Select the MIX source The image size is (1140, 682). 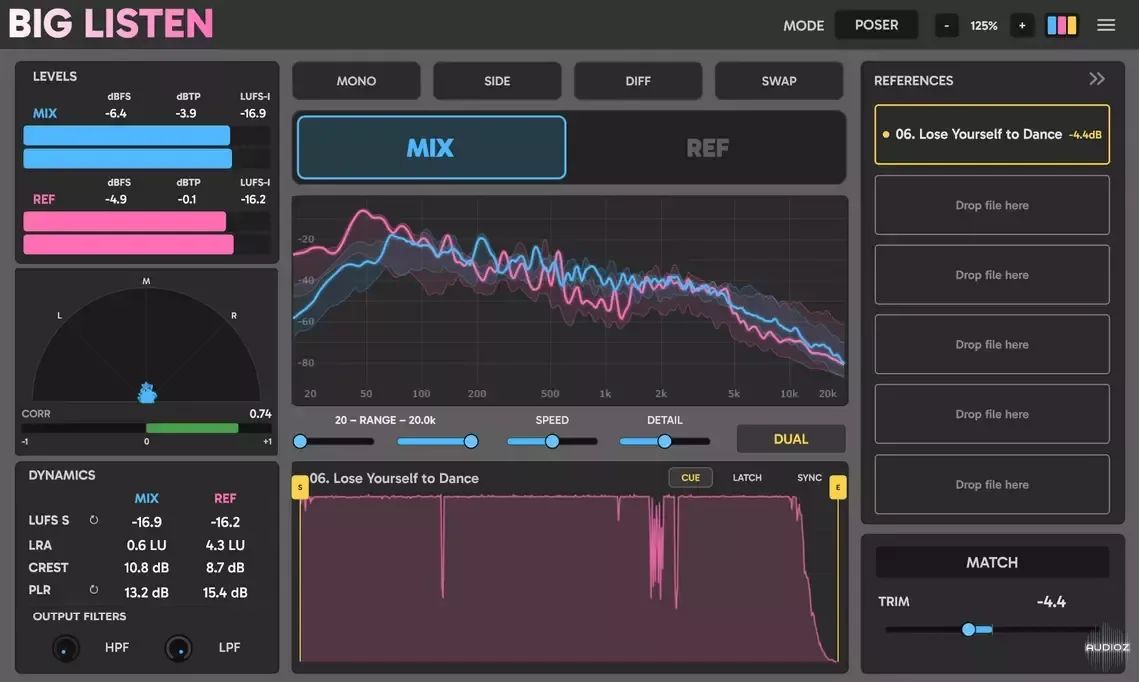[431, 148]
